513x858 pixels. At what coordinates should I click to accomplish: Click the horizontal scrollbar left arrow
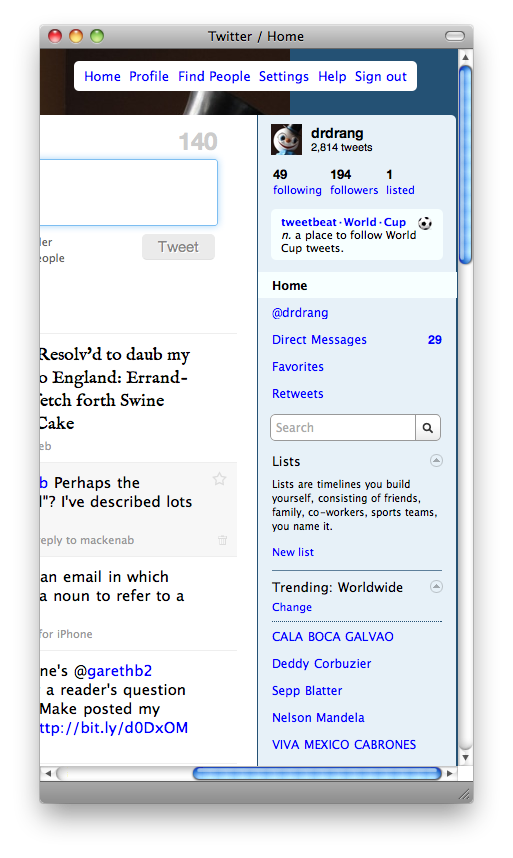point(48,773)
